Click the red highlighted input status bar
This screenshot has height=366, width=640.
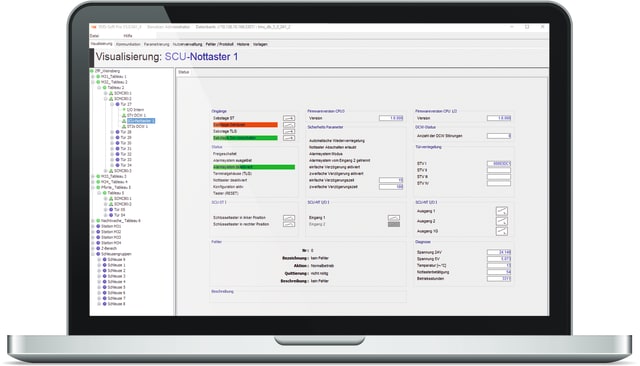tap(245, 125)
